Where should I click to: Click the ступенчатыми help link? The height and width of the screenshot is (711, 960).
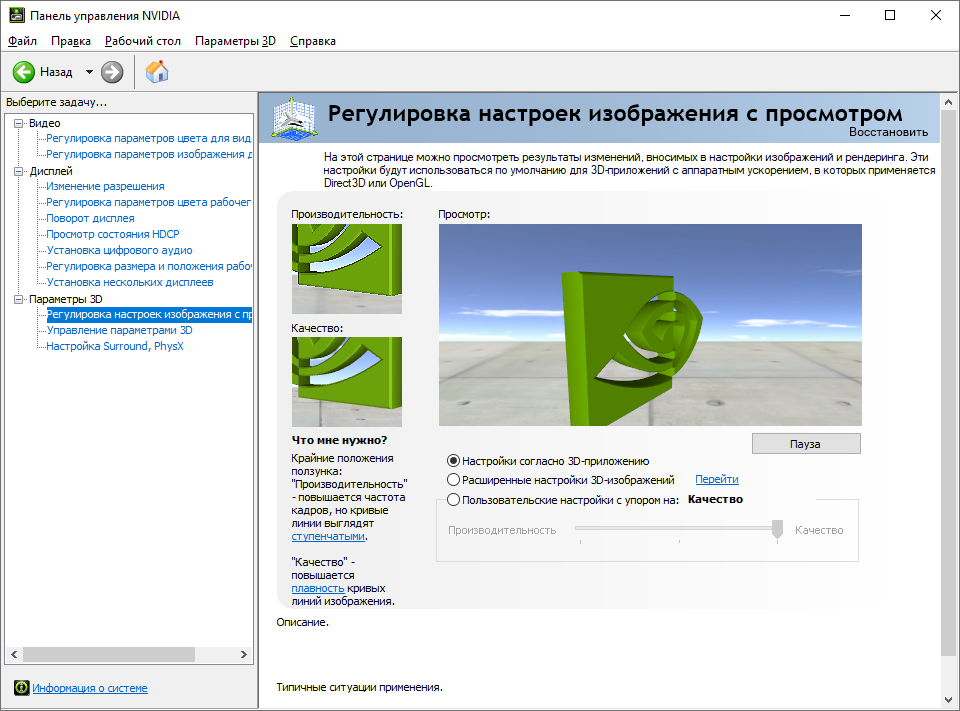[328, 536]
